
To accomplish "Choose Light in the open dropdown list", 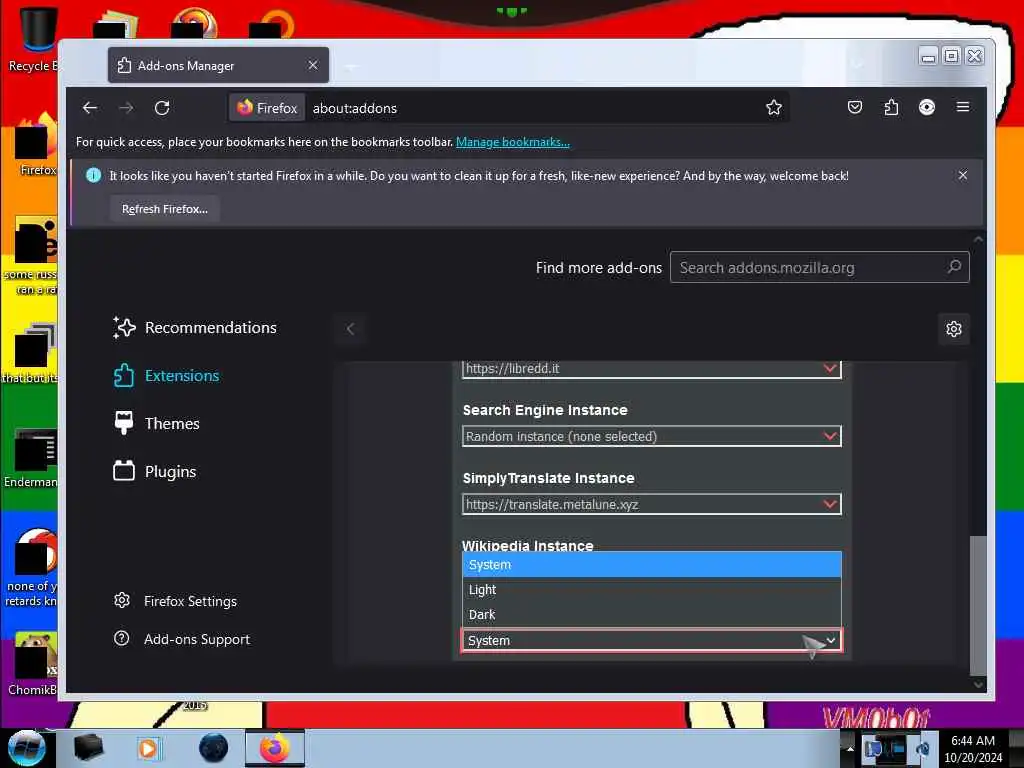I will (652, 590).
